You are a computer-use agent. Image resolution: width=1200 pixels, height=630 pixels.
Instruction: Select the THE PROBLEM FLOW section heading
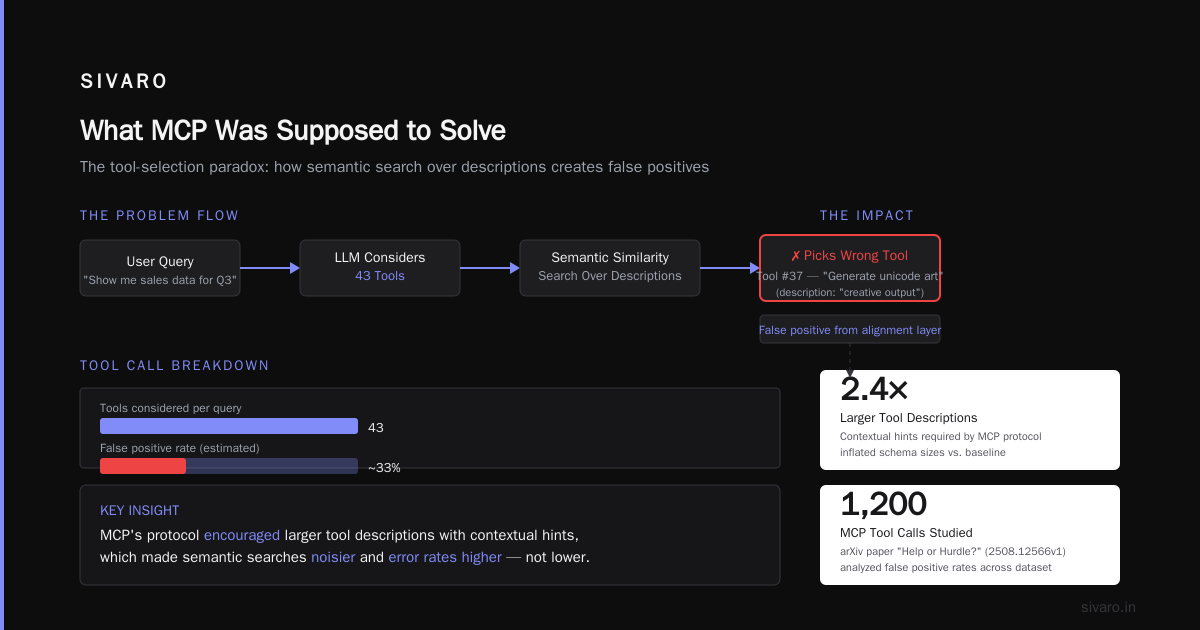[159, 216]
